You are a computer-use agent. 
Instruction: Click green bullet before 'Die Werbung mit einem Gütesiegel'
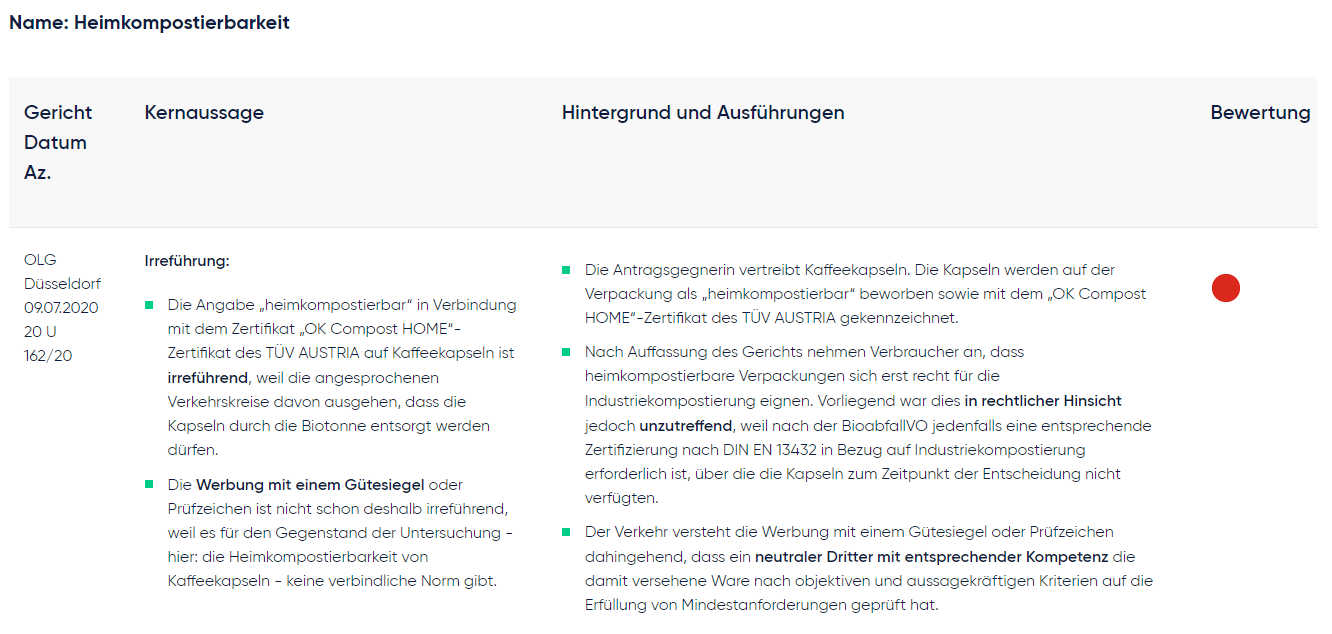(149, 485)
